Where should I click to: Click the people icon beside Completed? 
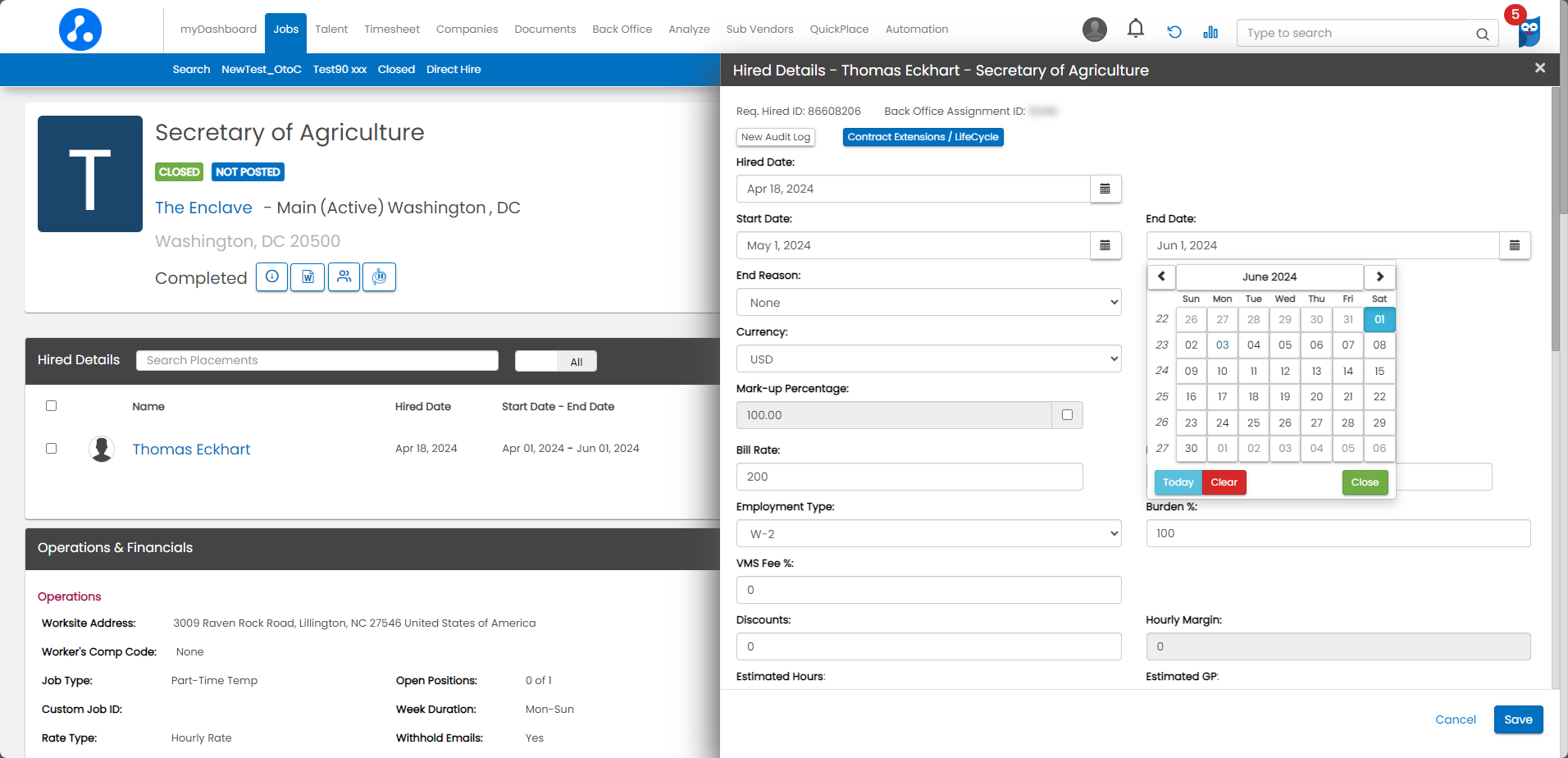(344, 277)
